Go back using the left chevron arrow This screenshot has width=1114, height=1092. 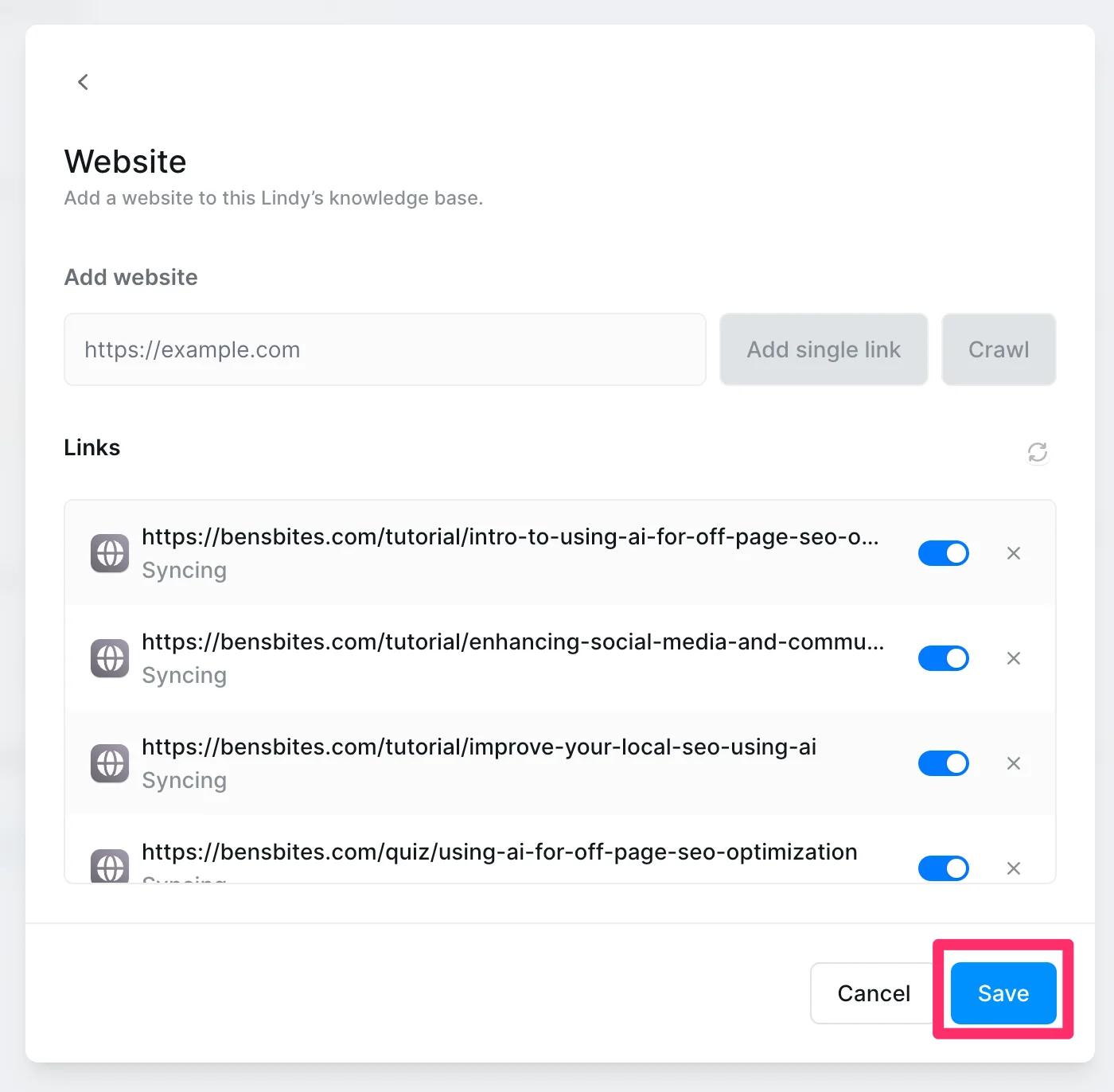[x=83, y=82]
